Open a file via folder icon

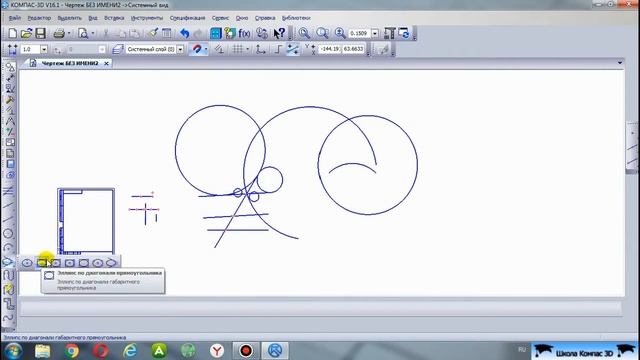tap(26, 33)
